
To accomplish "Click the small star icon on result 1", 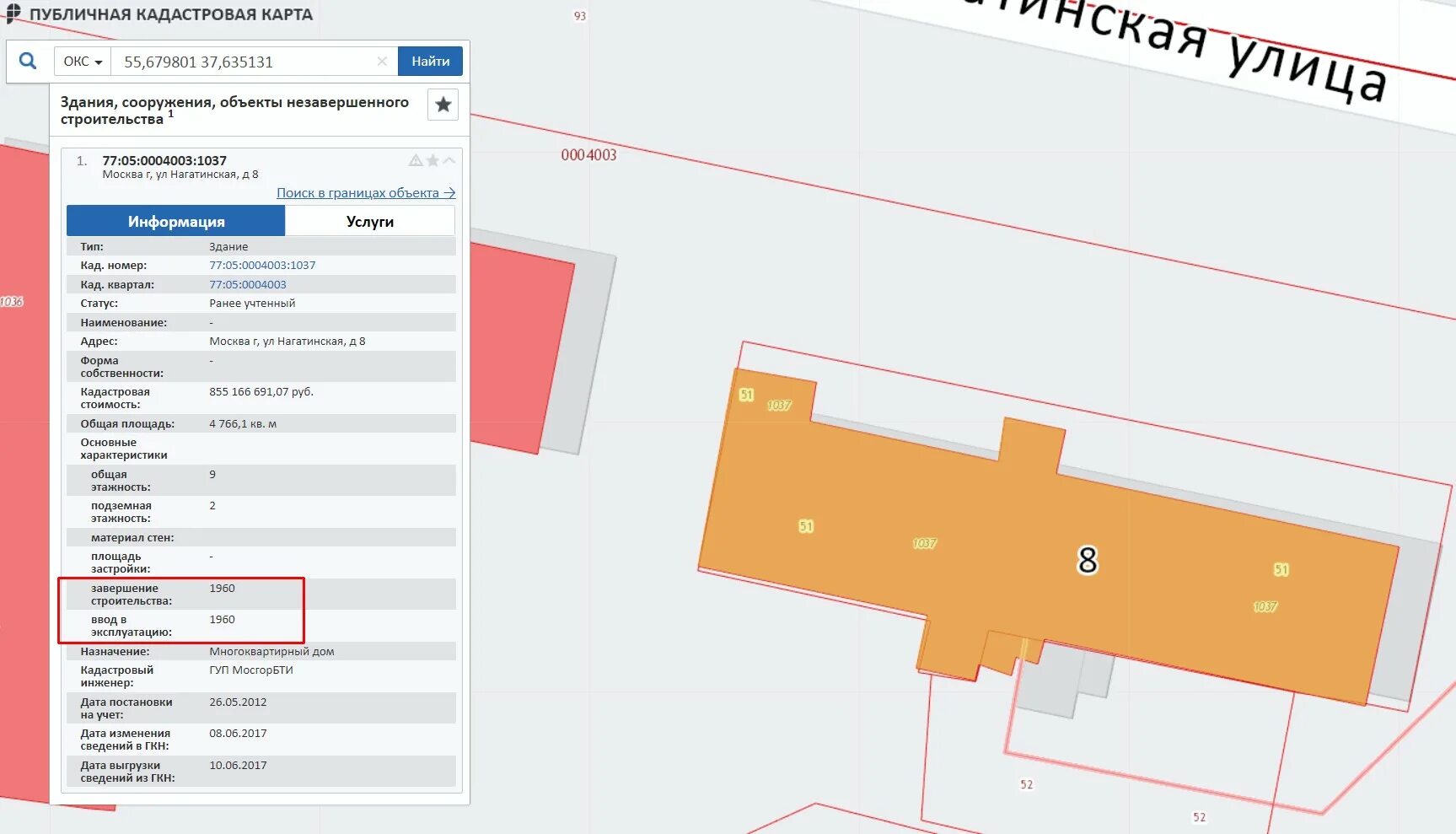I will (433, 160).
